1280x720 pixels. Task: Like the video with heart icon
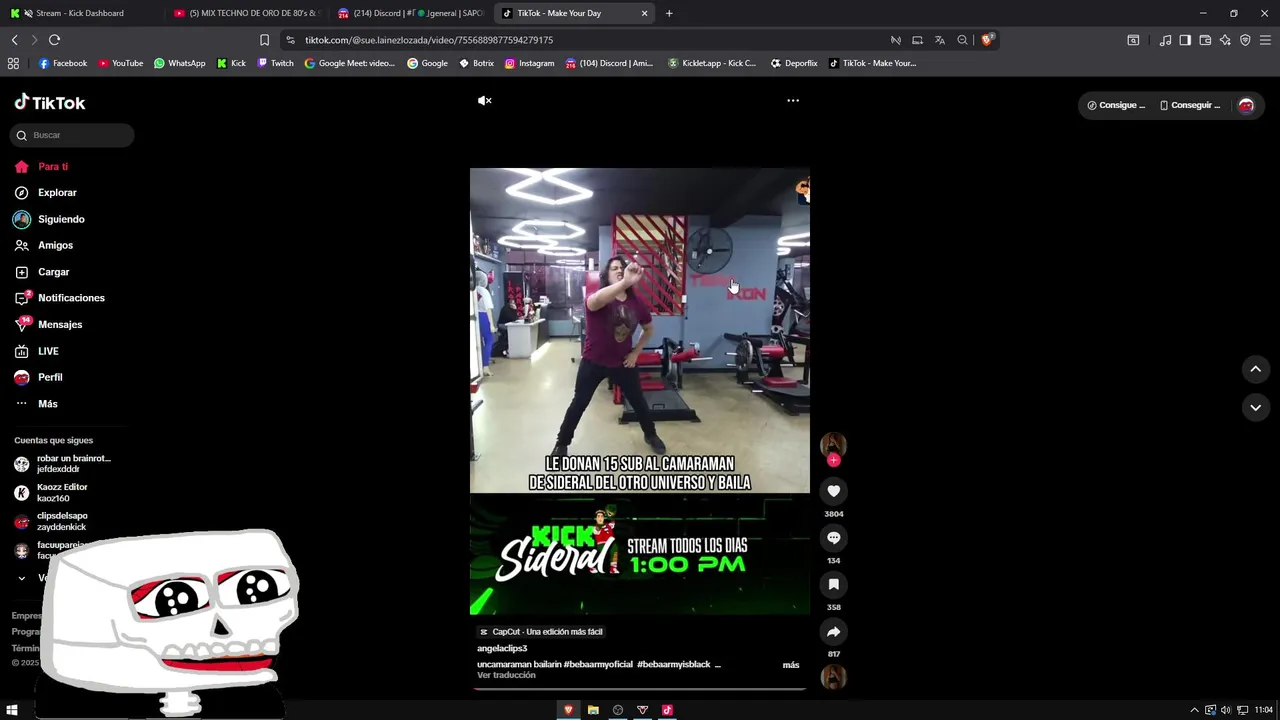833,491
